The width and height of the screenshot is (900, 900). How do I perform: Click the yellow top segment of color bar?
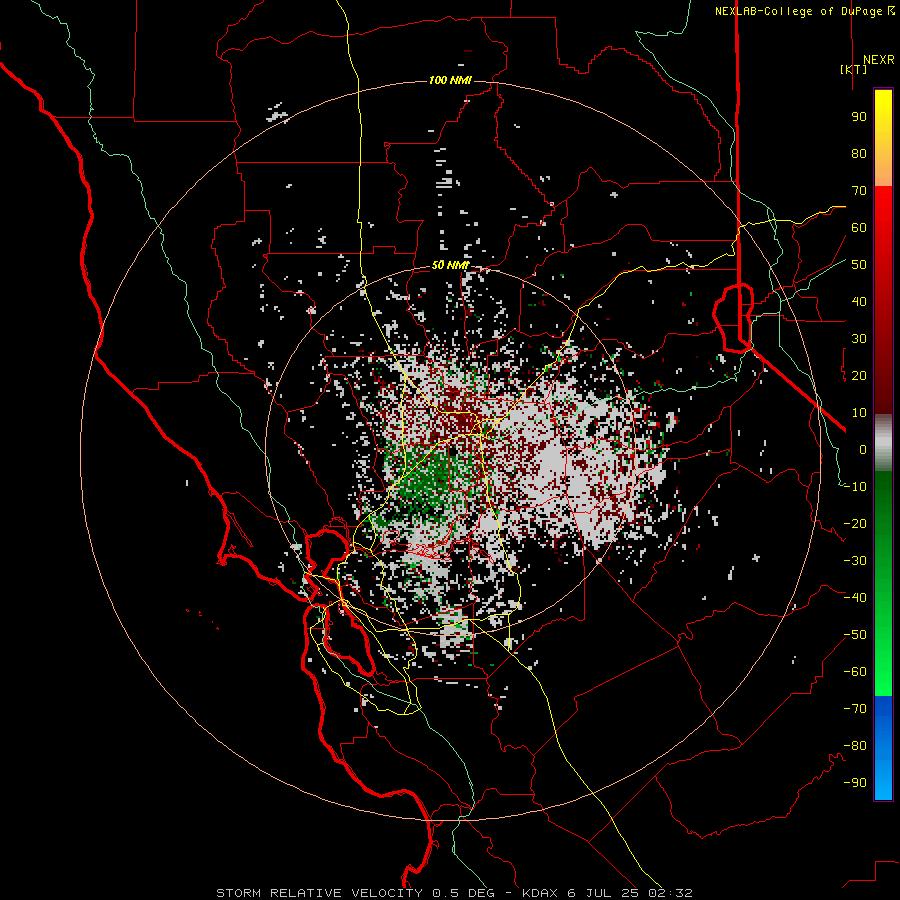point(883,138)
